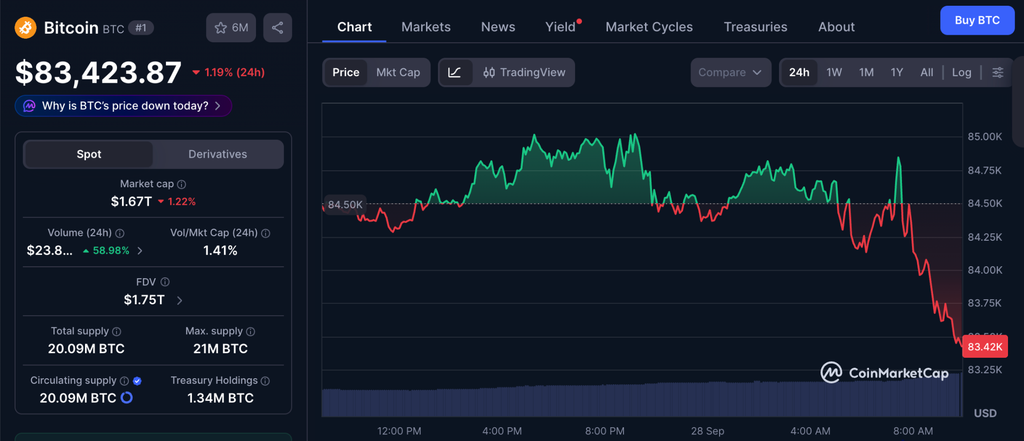
Task: Open the Treasuries tab
Action: coord(756,27)
